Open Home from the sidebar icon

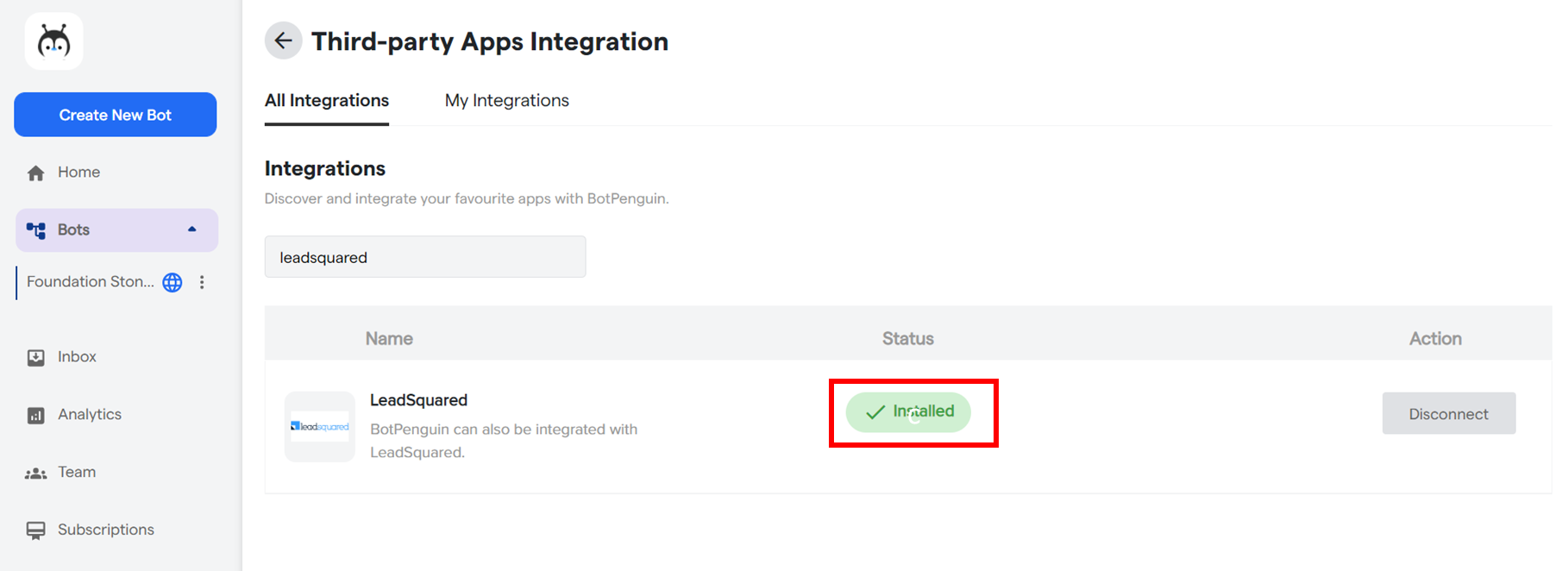click(35, 173)
